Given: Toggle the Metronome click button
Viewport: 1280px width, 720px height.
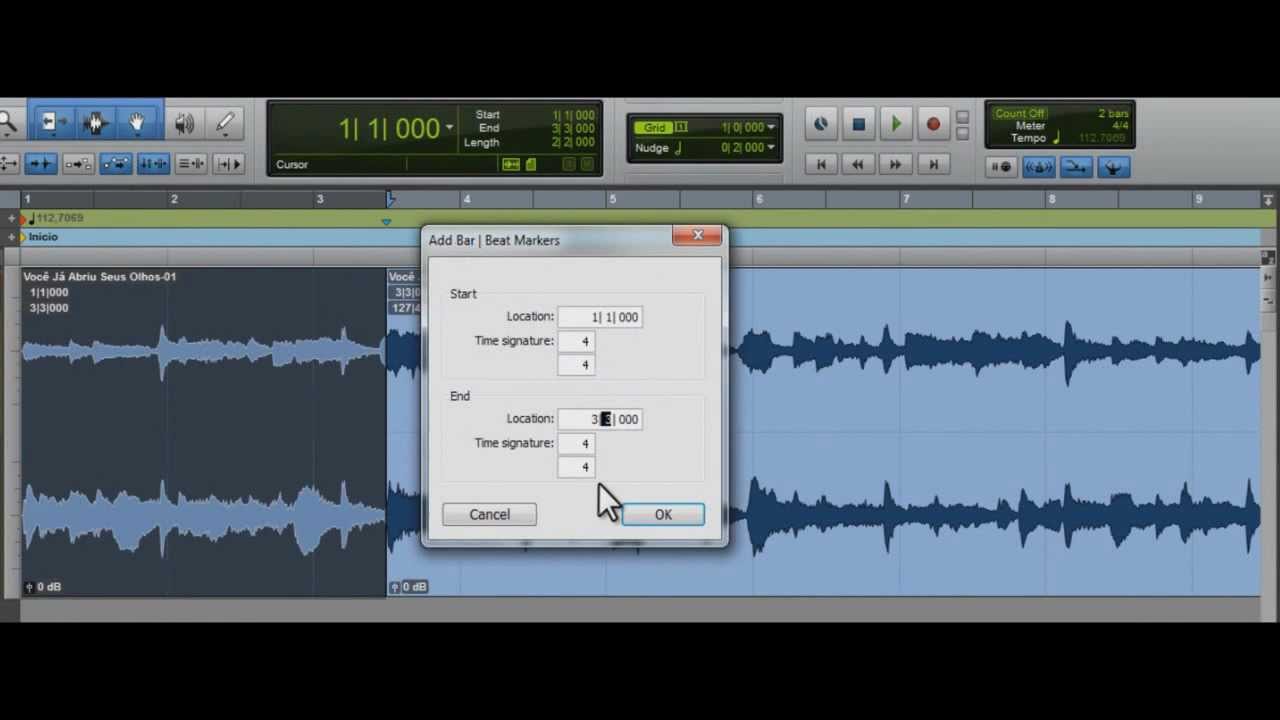Looking at the screenshot, I should (x=1038, y=167).
